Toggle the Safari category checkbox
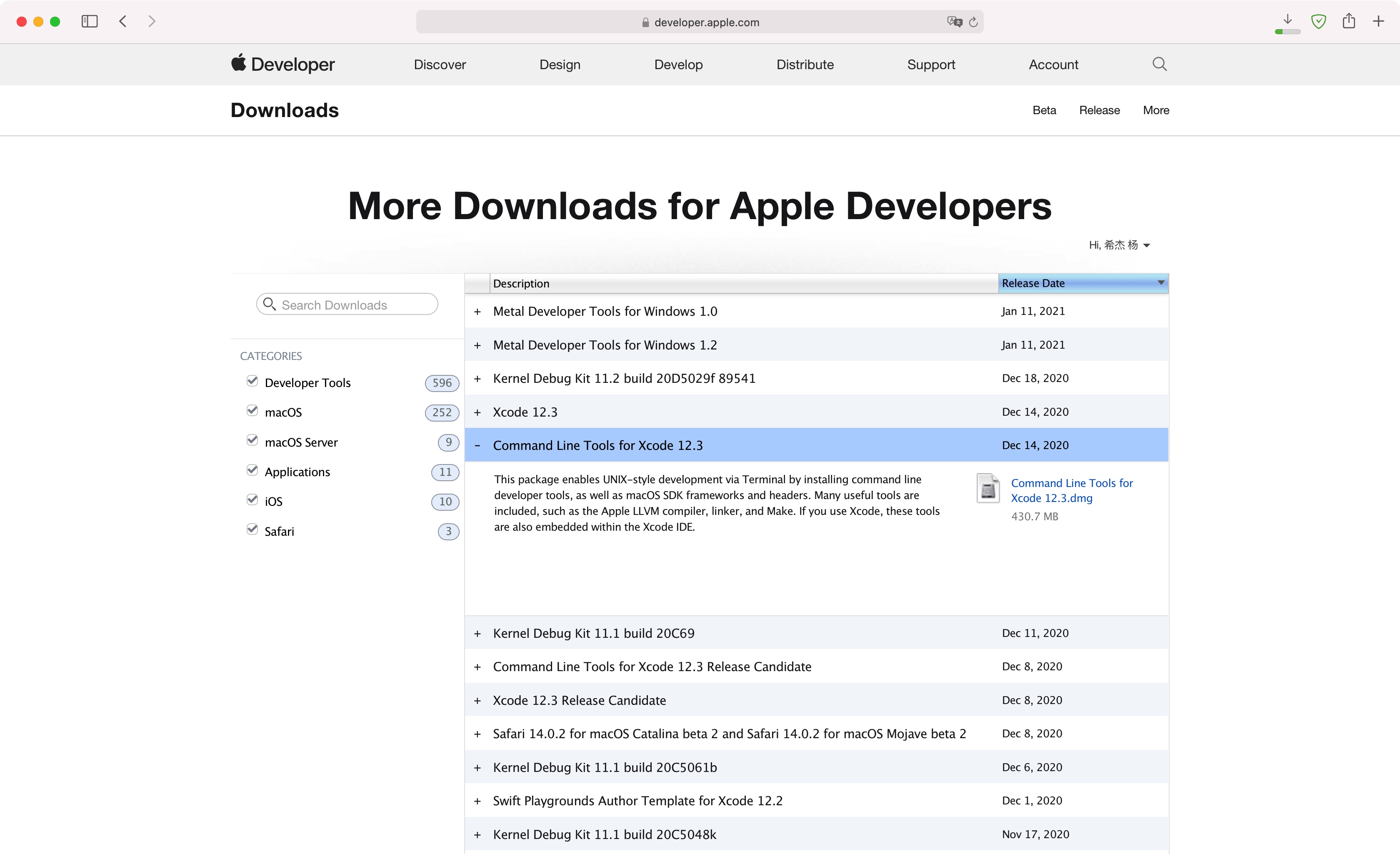The height and width of the screenshot is (854, 1400). (x=252, y=529)
